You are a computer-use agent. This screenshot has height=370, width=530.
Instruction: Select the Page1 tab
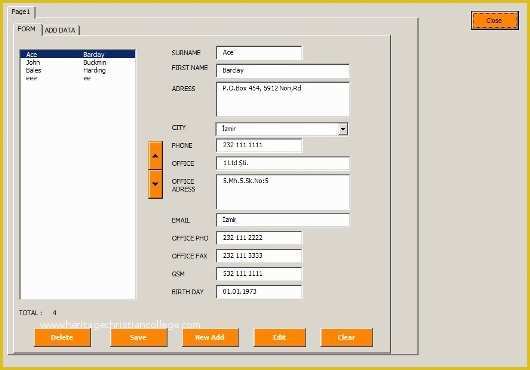(21, 12)
